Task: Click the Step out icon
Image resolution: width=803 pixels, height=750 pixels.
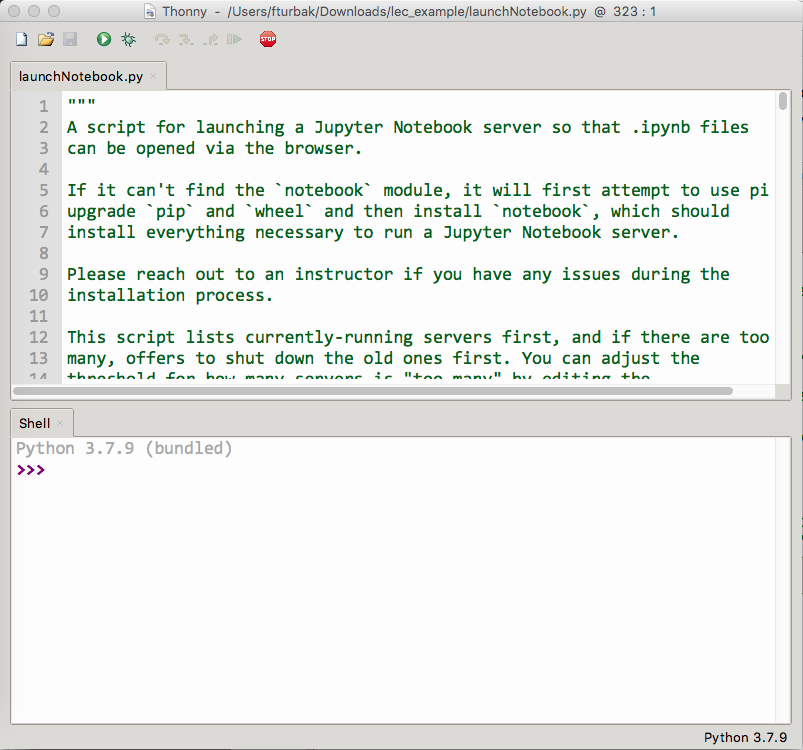Action: (x=210, y=40)
